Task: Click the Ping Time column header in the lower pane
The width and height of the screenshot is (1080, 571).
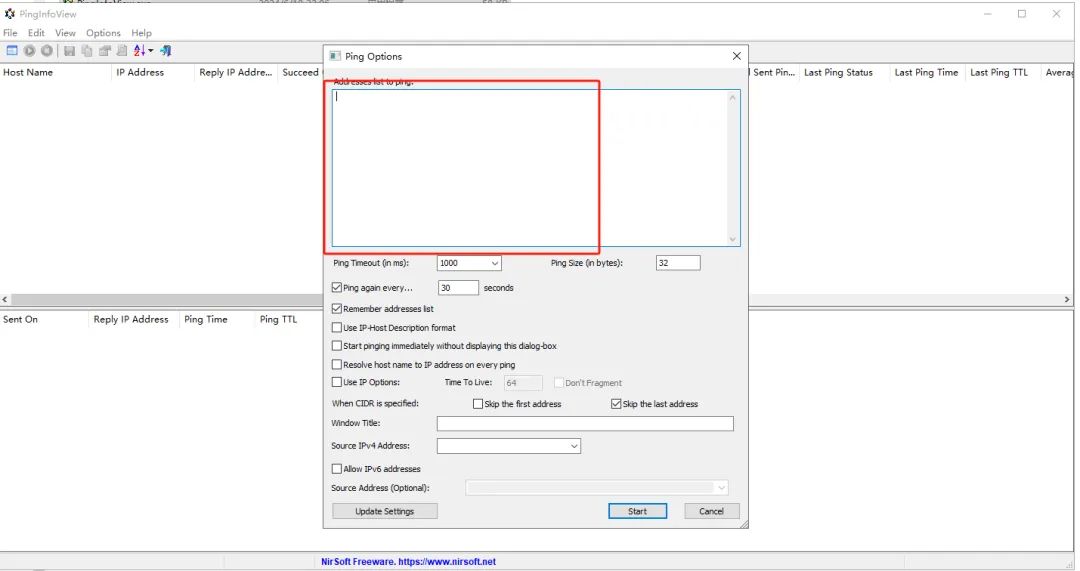Action: click(x=216, y=320)
